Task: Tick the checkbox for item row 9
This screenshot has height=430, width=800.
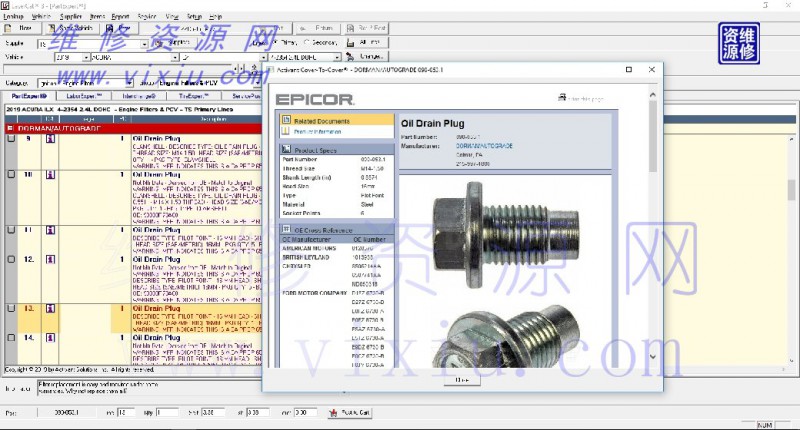Action: pos(11,138)
